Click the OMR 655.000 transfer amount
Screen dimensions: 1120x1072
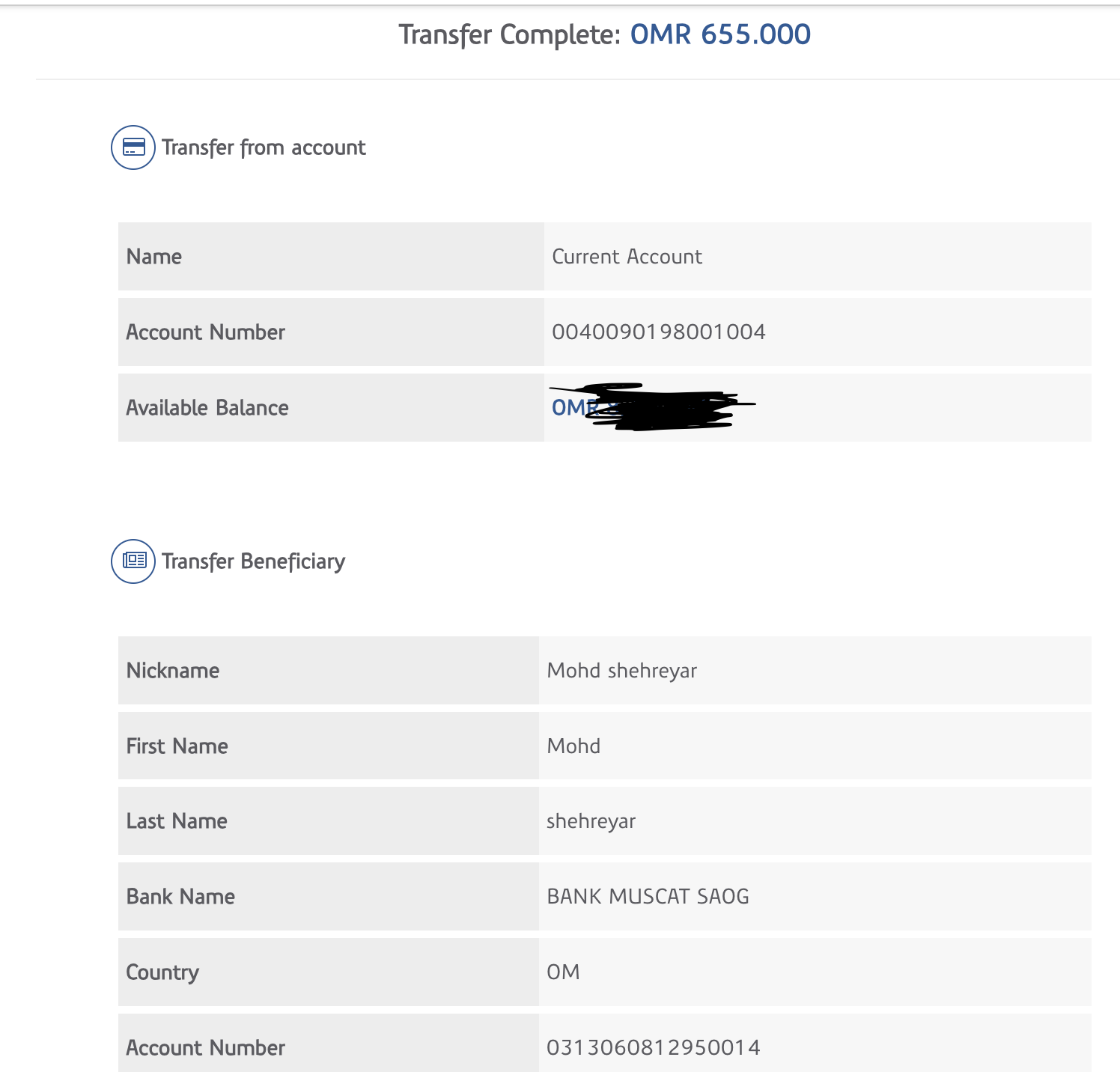720,34
